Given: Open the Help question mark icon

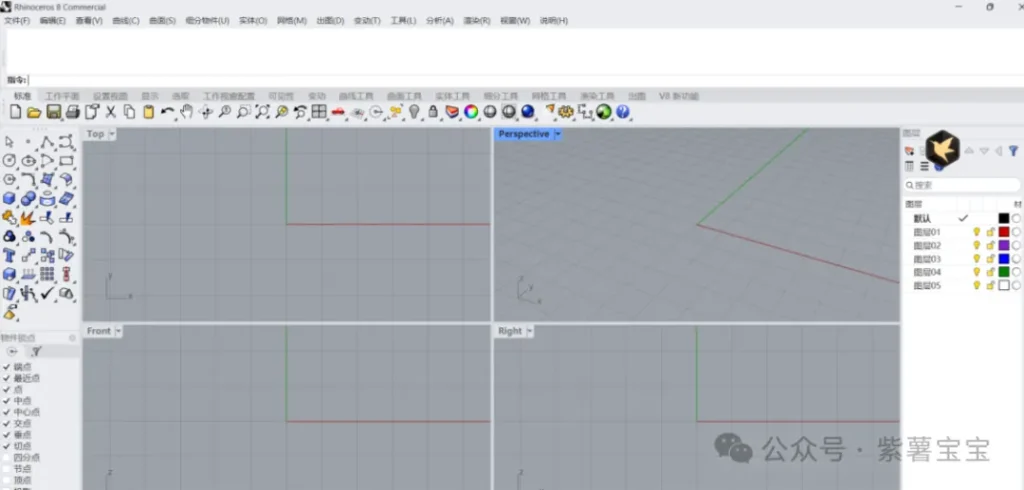Looking at the screenshot, I should click(x=623, y=112).
